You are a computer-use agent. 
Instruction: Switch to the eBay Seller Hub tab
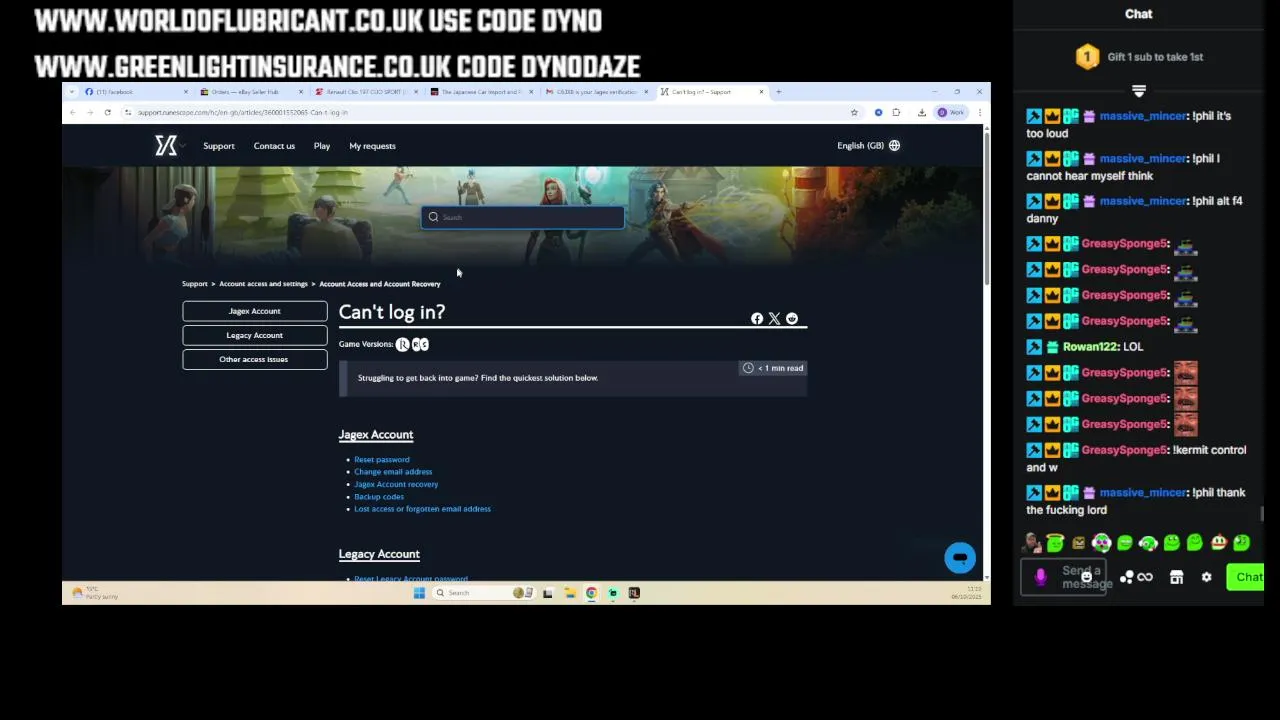point(250,92)
